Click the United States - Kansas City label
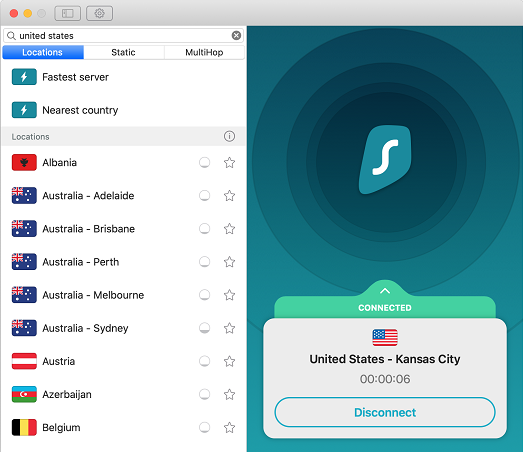 point(385,359)
